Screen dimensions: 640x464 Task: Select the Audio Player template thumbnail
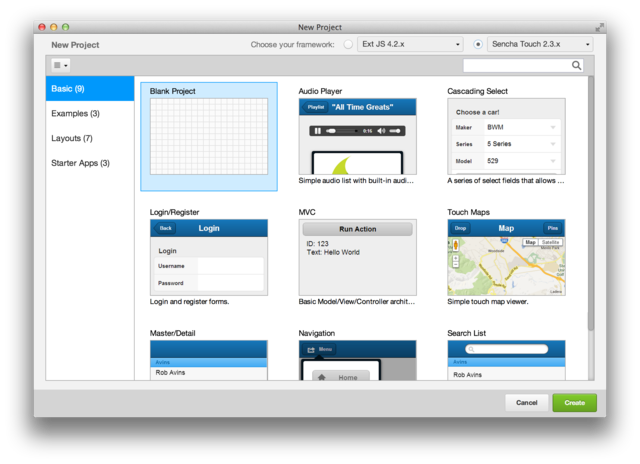point(357,136)
